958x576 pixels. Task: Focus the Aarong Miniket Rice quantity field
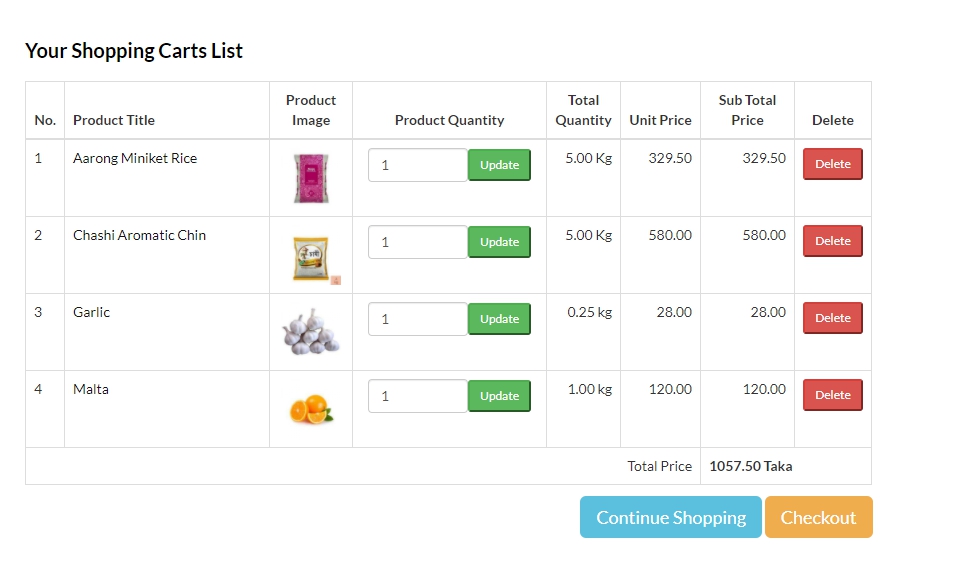[x=418, y=165]
